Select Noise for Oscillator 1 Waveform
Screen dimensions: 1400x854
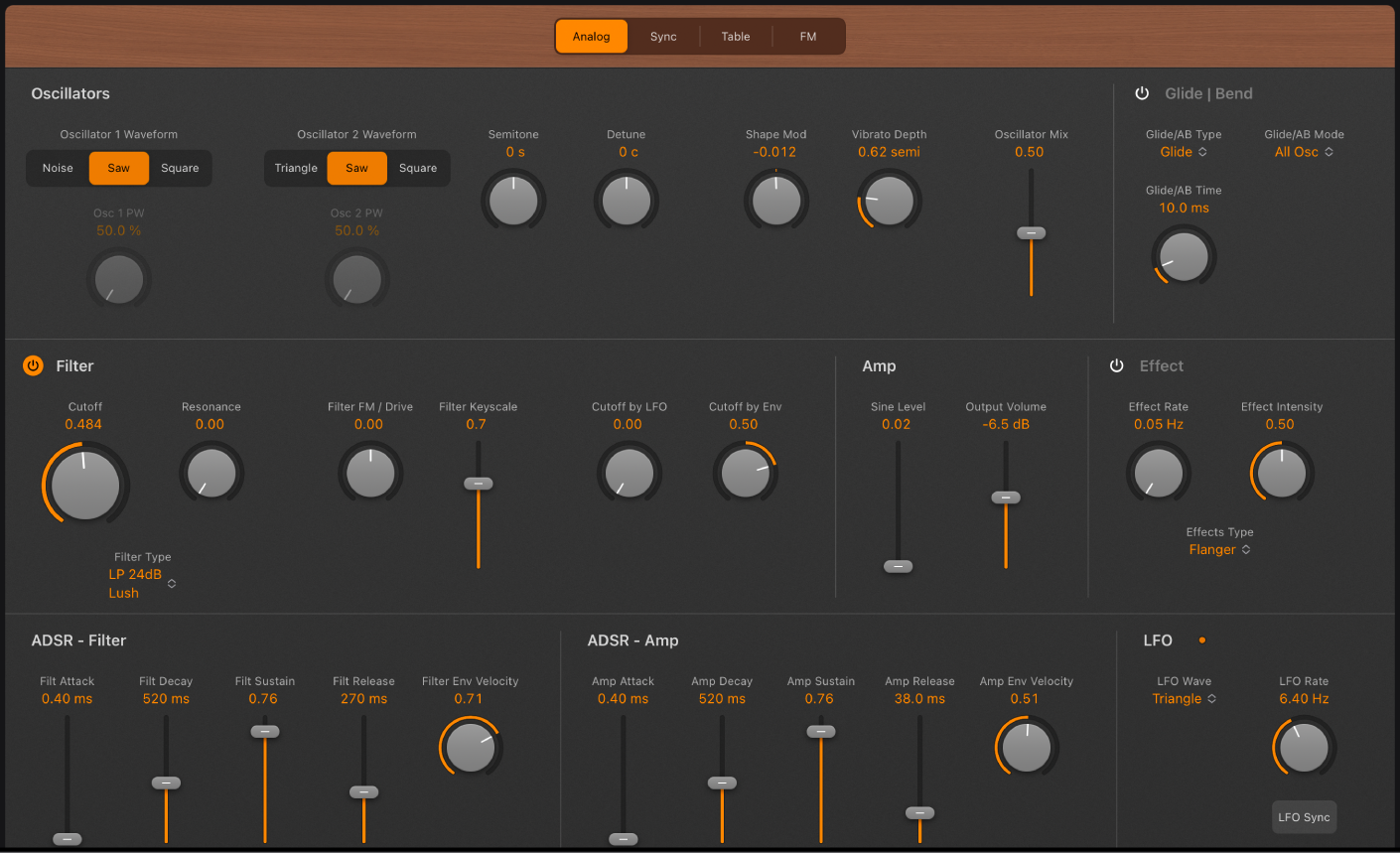pos(57,168)
